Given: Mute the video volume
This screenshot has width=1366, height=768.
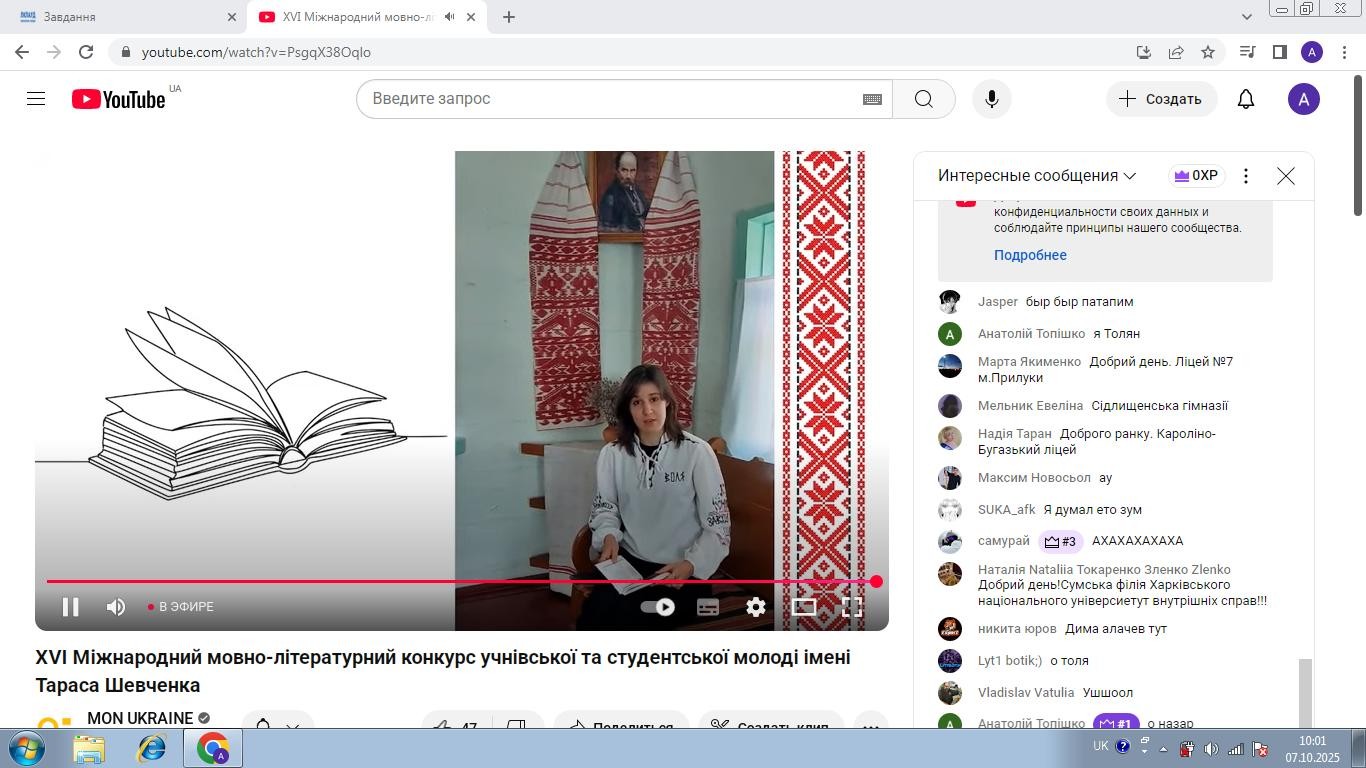Looking at the screenshot, I should pyautogui.click(x=116, y=607).
